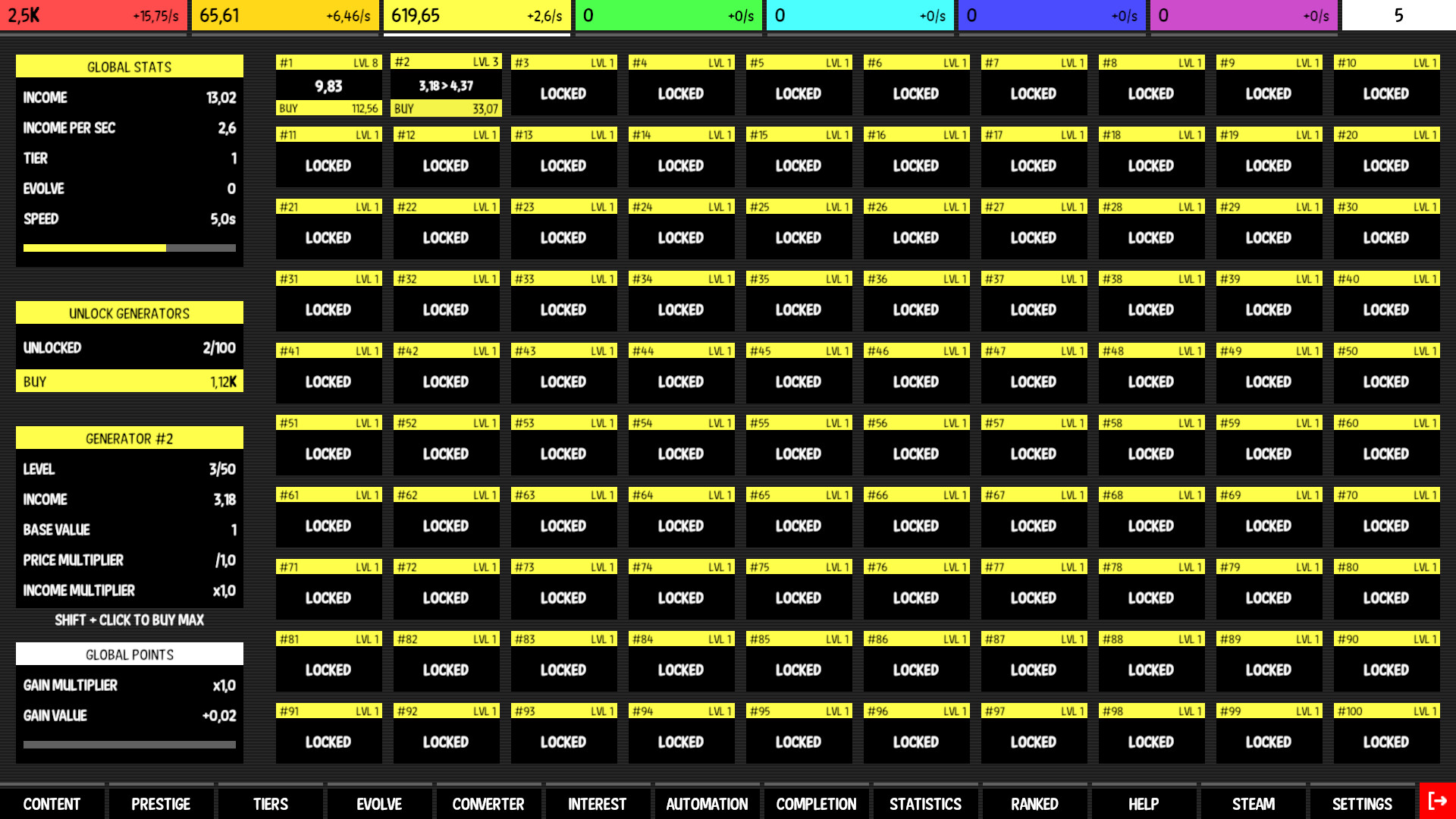
Task: Click the locked generator #100 tile
Action: 1385,742
